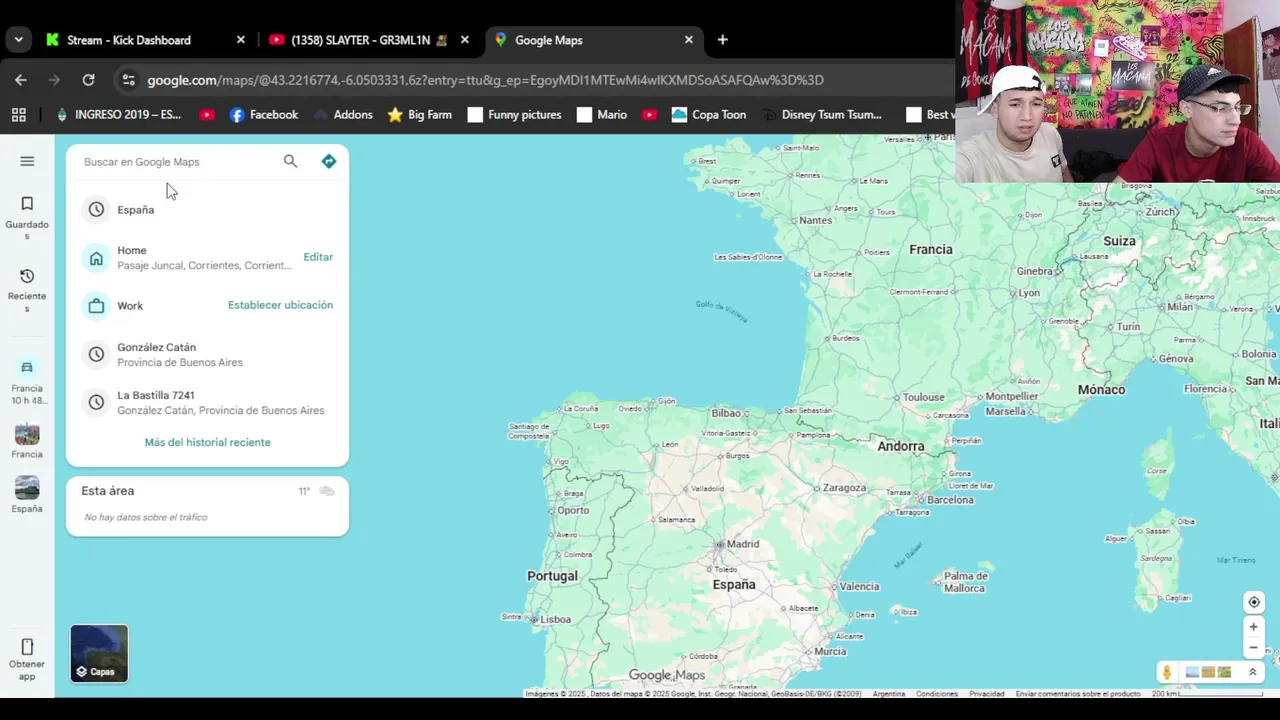1280x720 pixels.
Task: Open the Obtener app phone icon
Action: [x=27, y=647]
